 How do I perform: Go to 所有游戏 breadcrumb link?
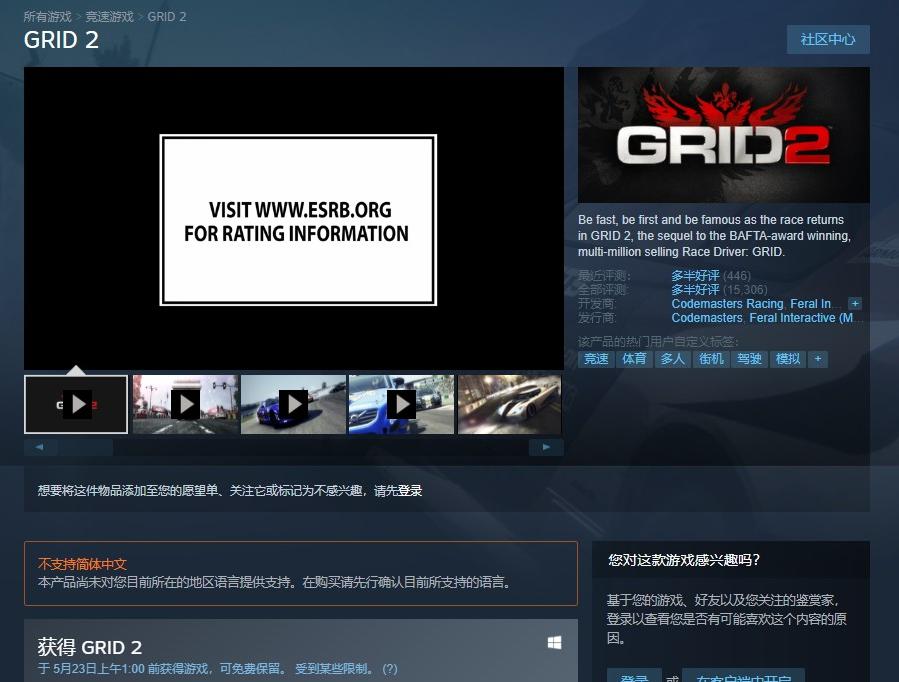[48, 17]
